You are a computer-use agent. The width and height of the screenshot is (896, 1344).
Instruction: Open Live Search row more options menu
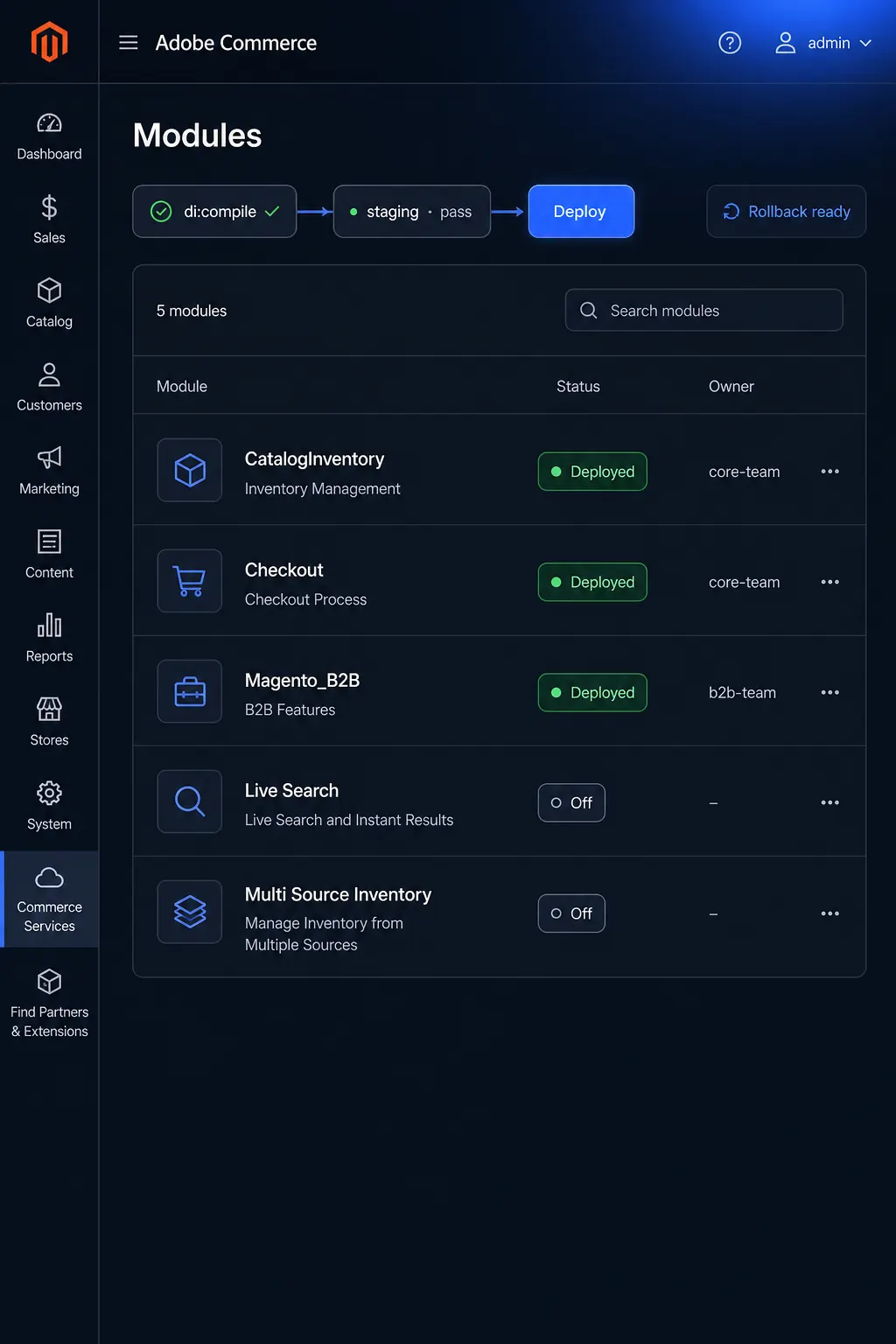(830, 802)
